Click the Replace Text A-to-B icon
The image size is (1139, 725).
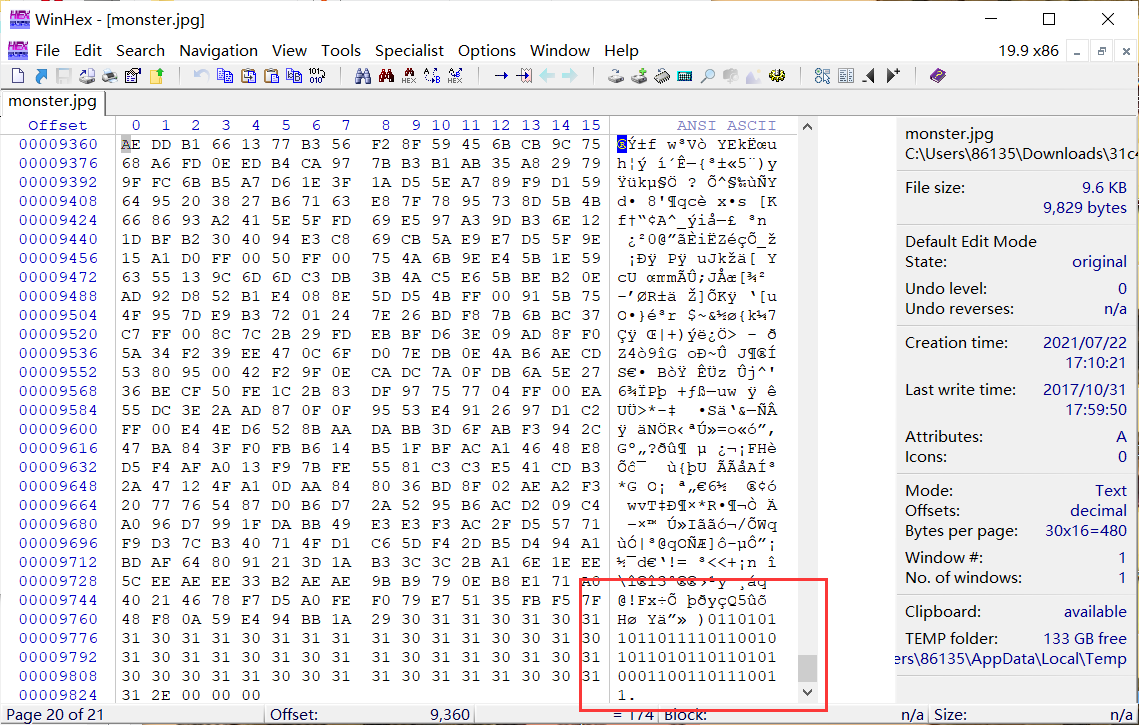coord(432,76)
